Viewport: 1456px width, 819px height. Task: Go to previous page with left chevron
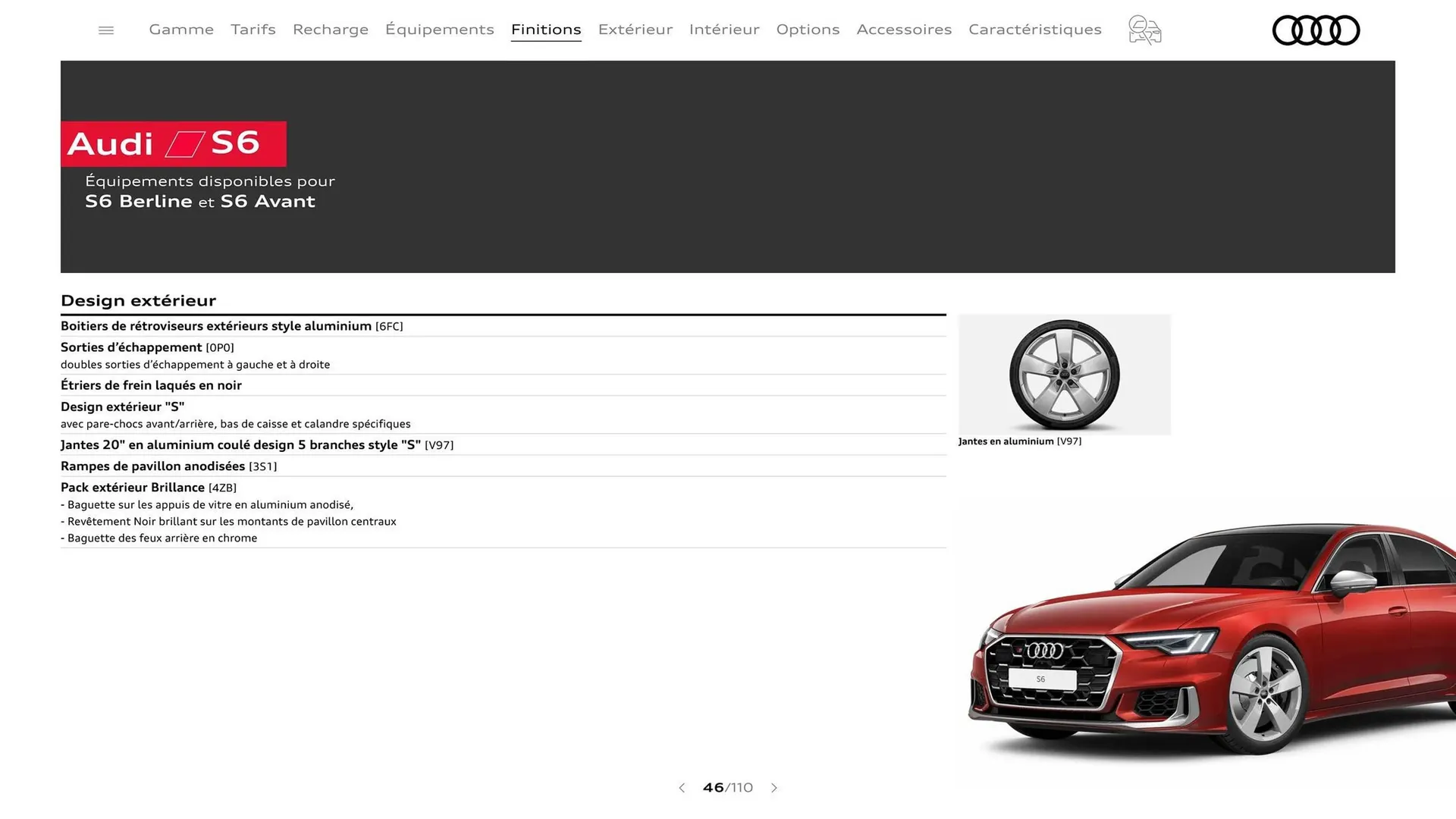coord(681,788)
